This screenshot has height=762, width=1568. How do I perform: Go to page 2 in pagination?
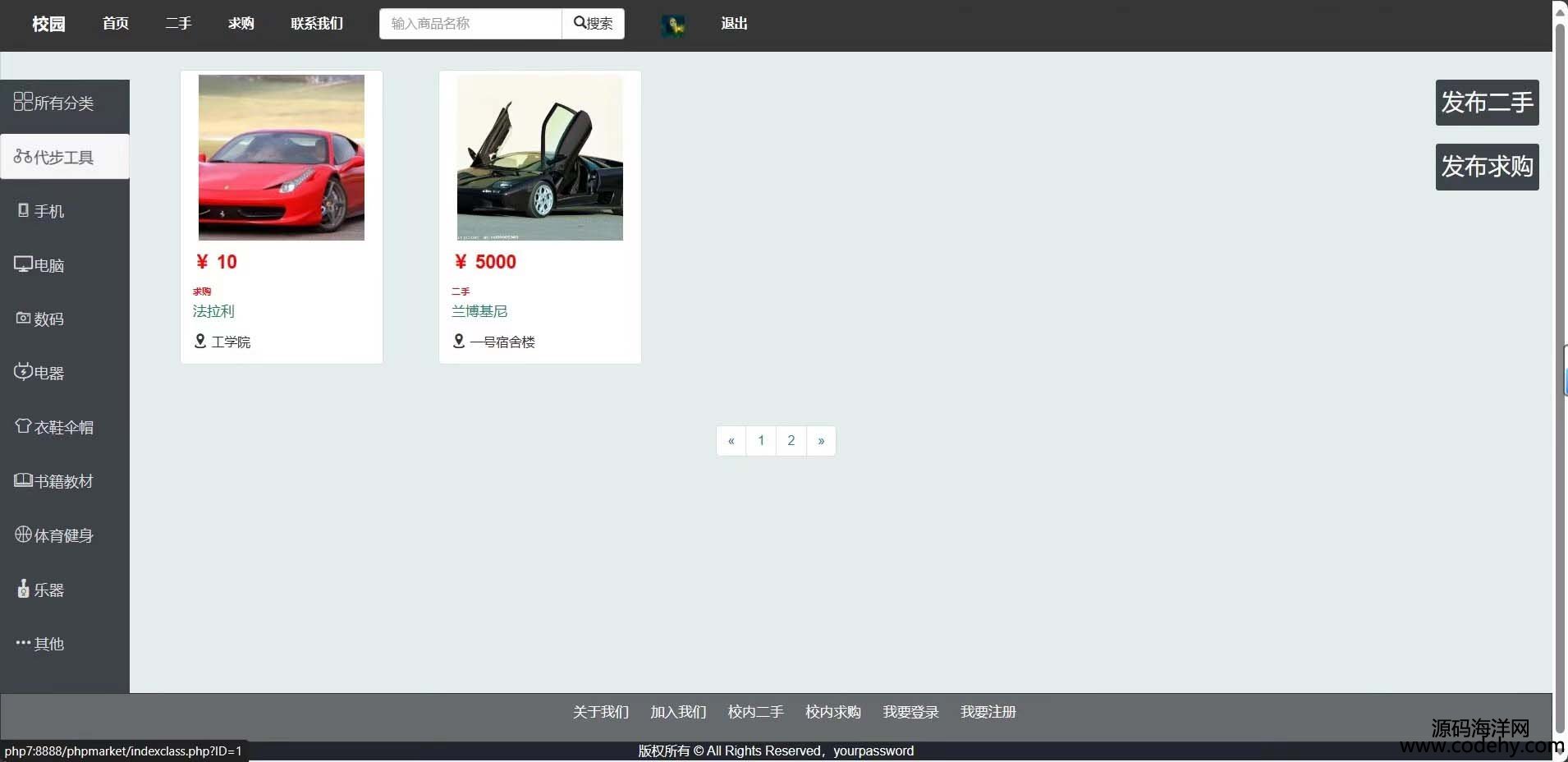click(x=791, y=441)
